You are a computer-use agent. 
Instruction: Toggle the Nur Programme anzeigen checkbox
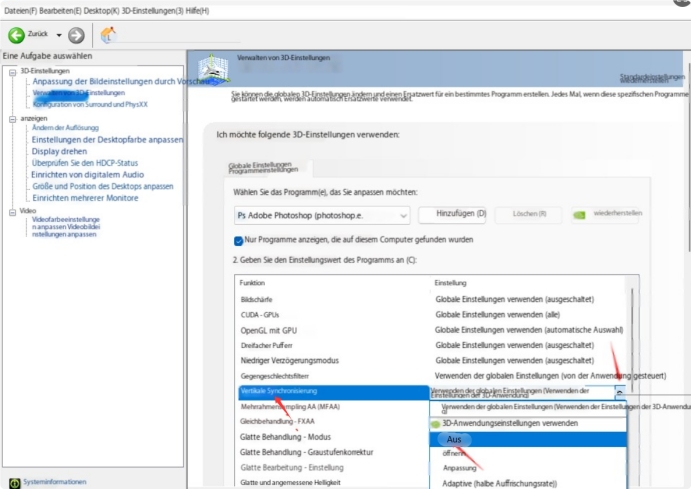pyautogui.click(x=239, y=241)
